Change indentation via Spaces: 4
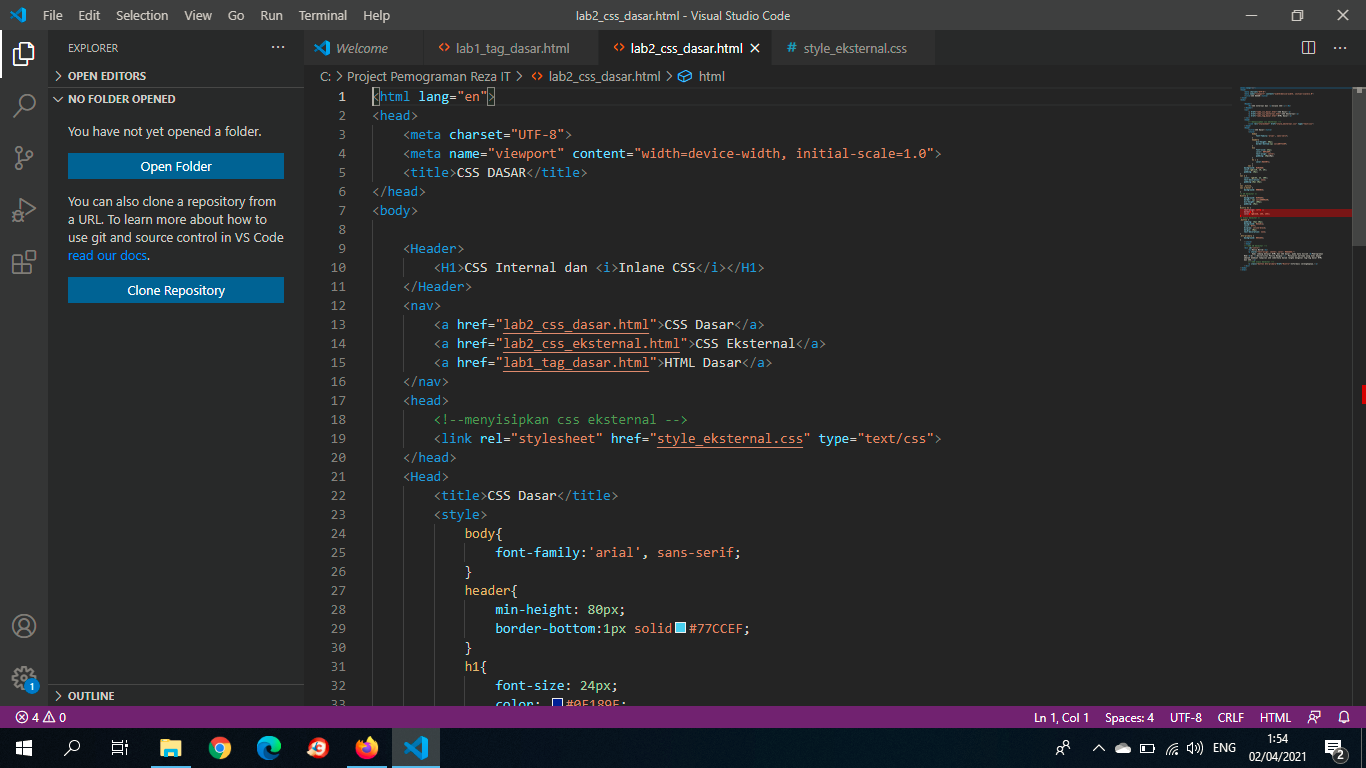 1129,717
